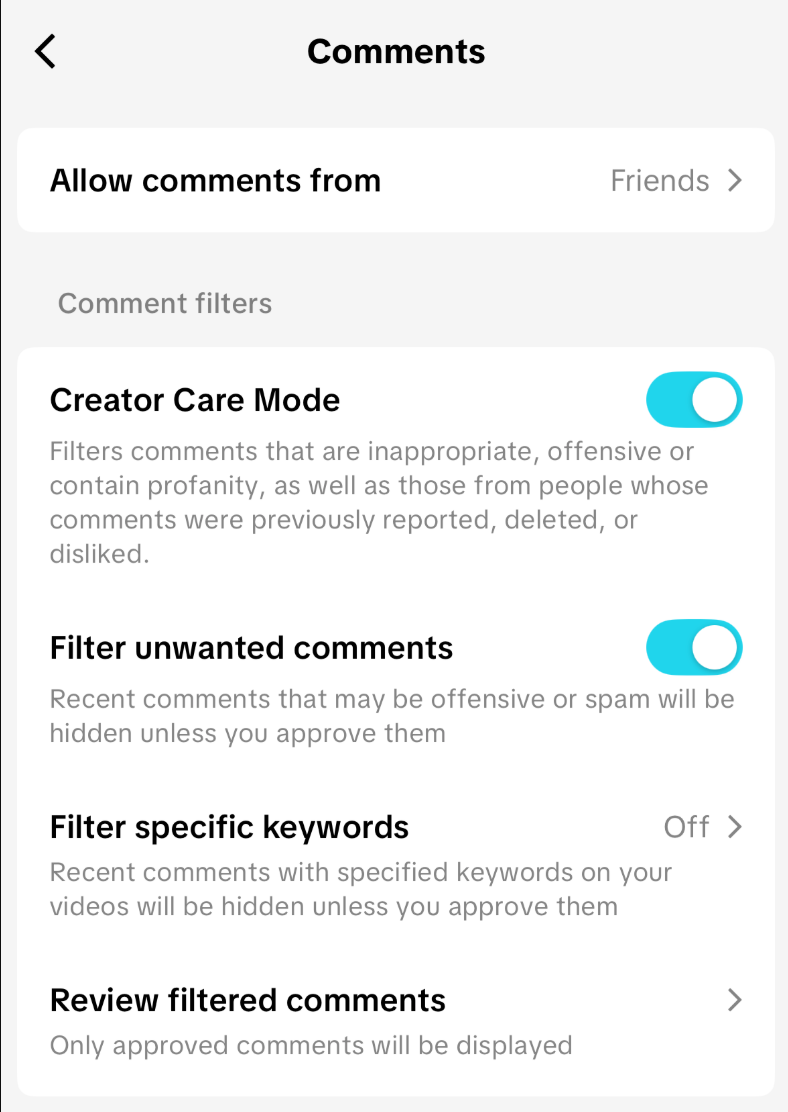Click the Comment filters section header
The height and width of the screenshot is (1112, 788).
click(x=165, y=303)
